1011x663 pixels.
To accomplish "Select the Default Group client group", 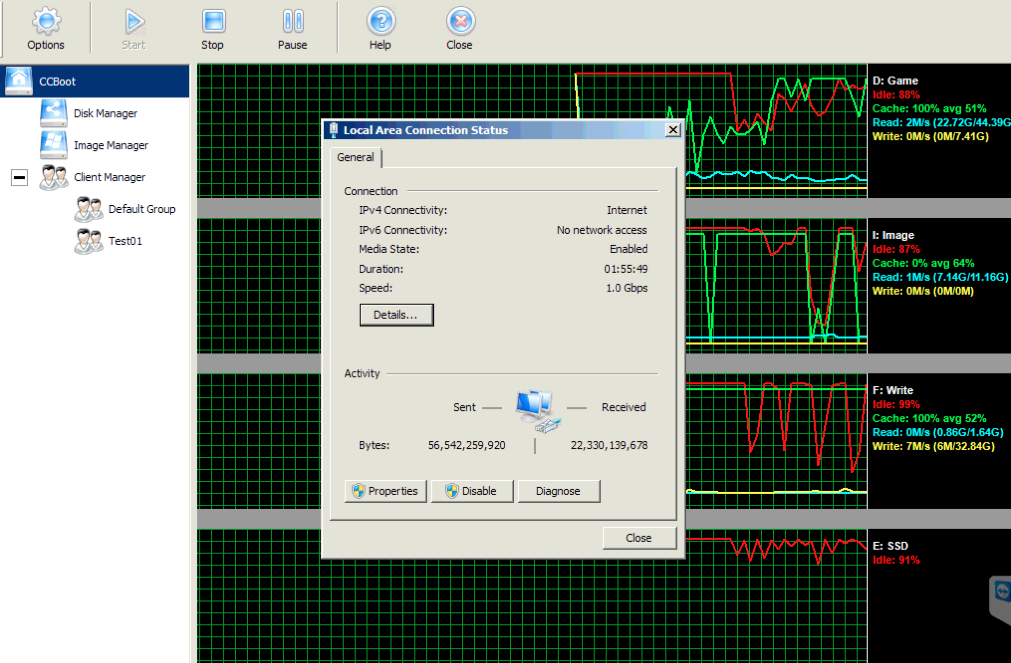I will [x=141, y=209].
